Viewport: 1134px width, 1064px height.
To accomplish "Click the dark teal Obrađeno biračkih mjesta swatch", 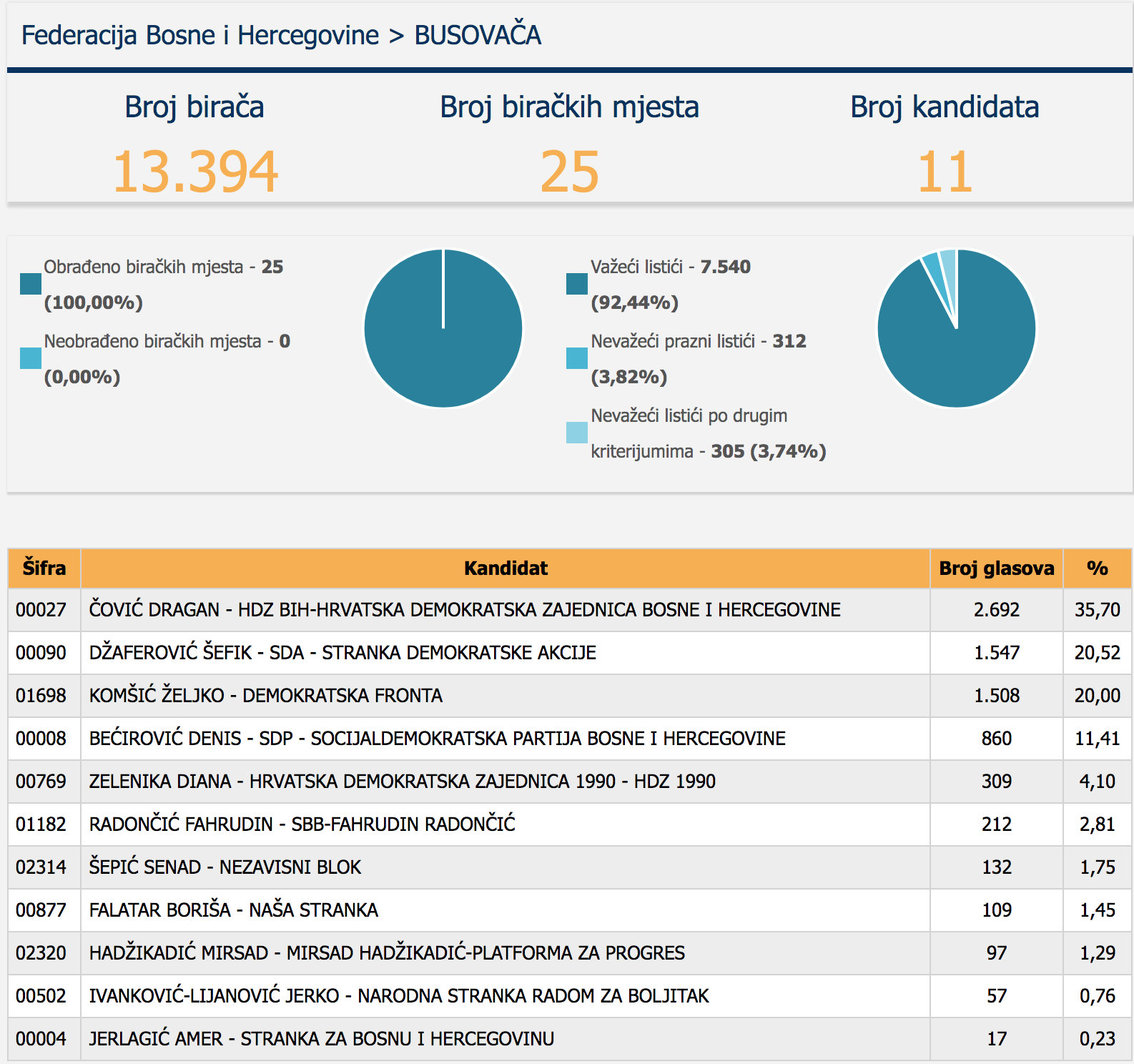I will click(31, 284).
